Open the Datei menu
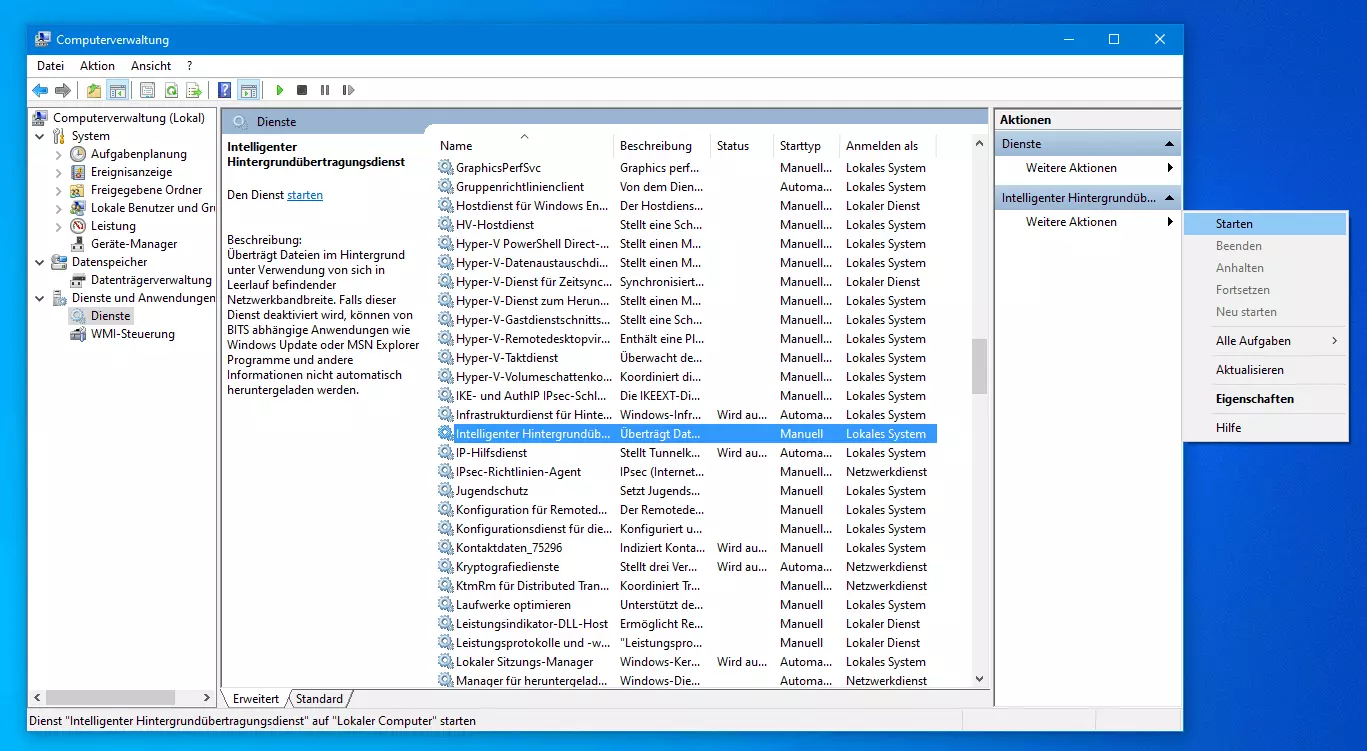 (50, 66)
